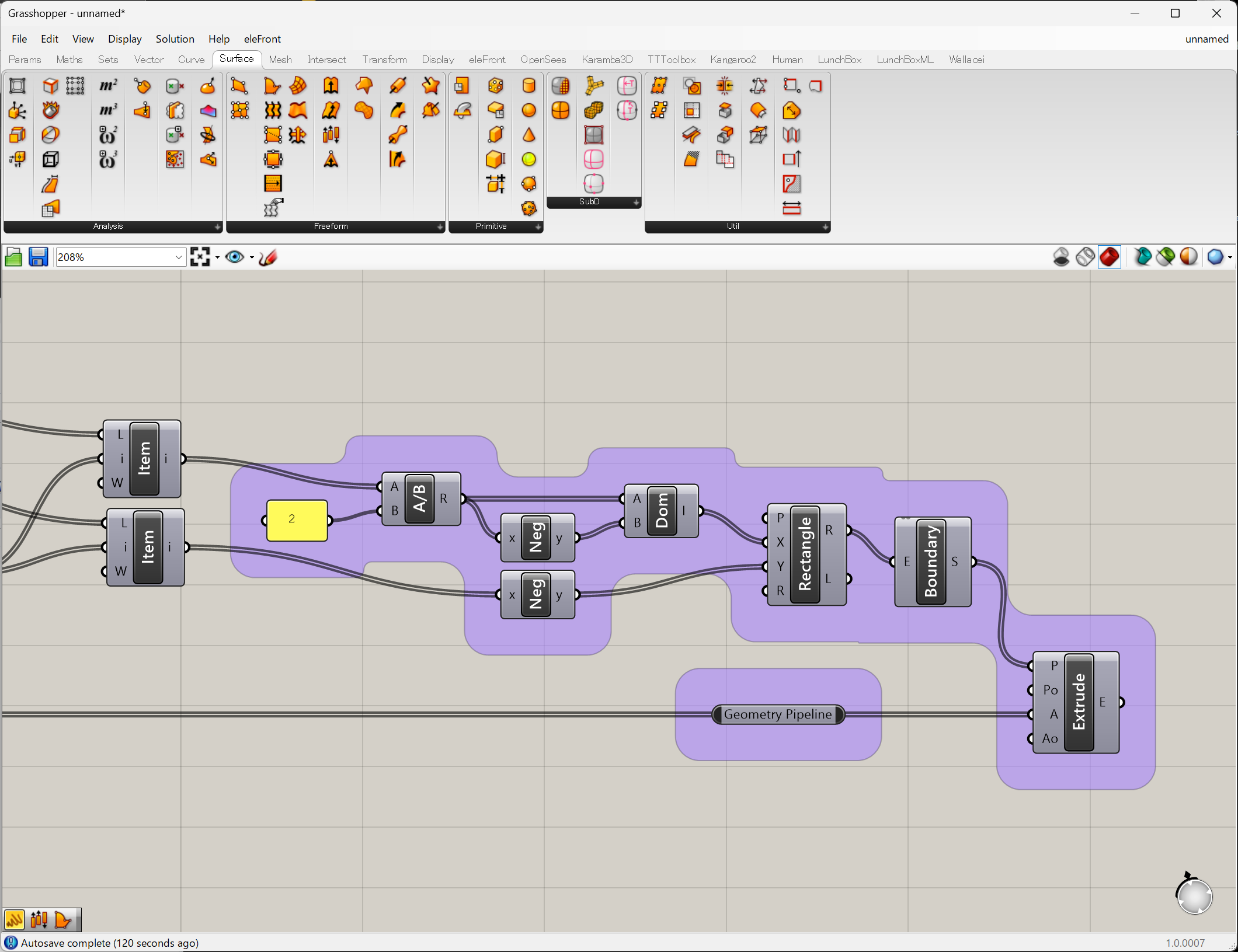
Task: Select the Geometry Pipeline component
Action: (x=777, y=714)
